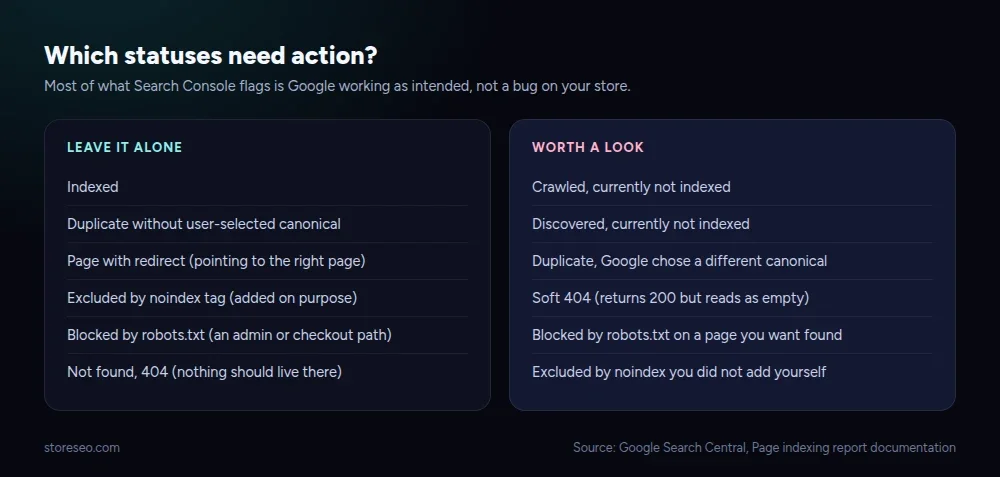Viewport: 1000px width, 477px height.
Task: Click the 'Page with redirect' row
Action: click(267, 261)
